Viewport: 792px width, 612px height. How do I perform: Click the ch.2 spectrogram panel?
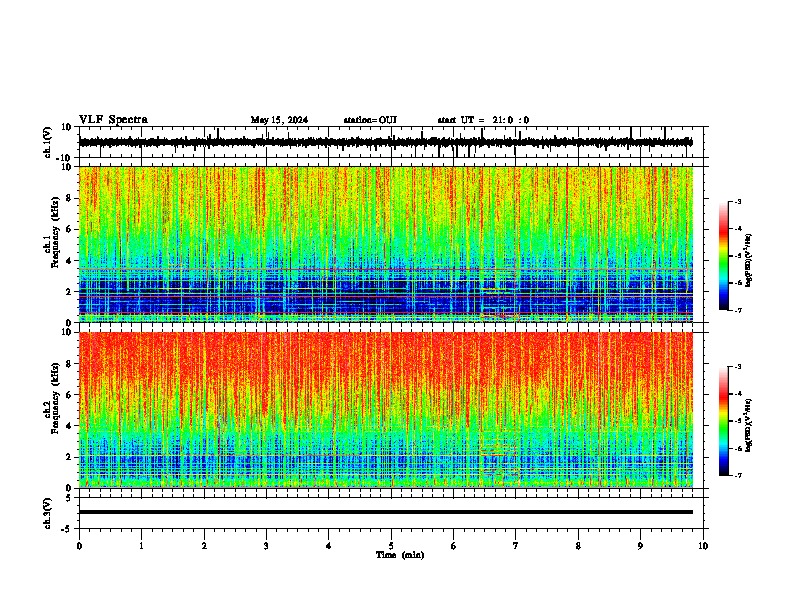point(386,410)
